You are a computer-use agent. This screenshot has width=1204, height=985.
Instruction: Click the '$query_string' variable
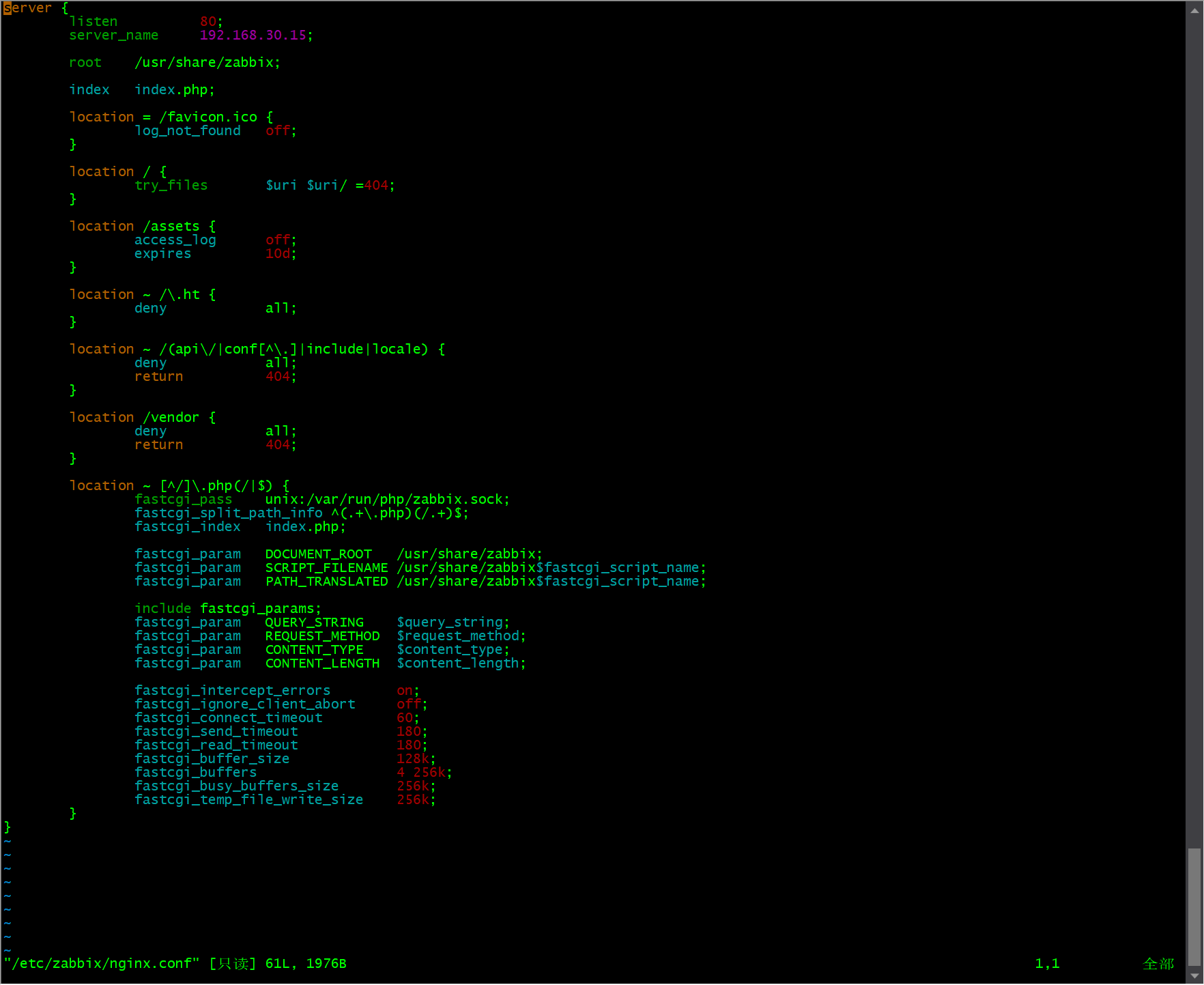tap(450, 622)
